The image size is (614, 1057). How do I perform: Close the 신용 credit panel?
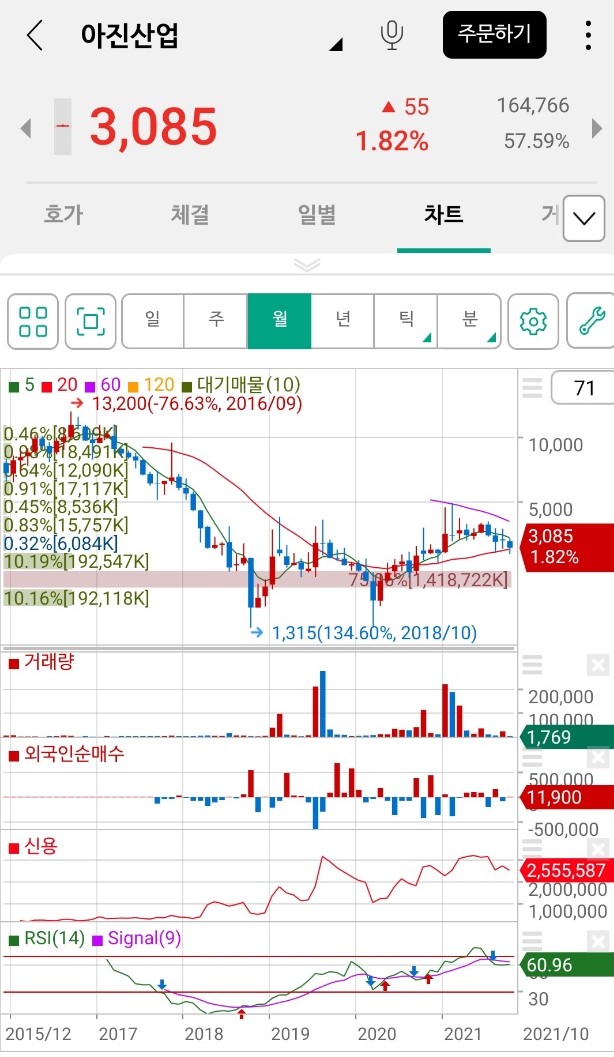point(598,848)
